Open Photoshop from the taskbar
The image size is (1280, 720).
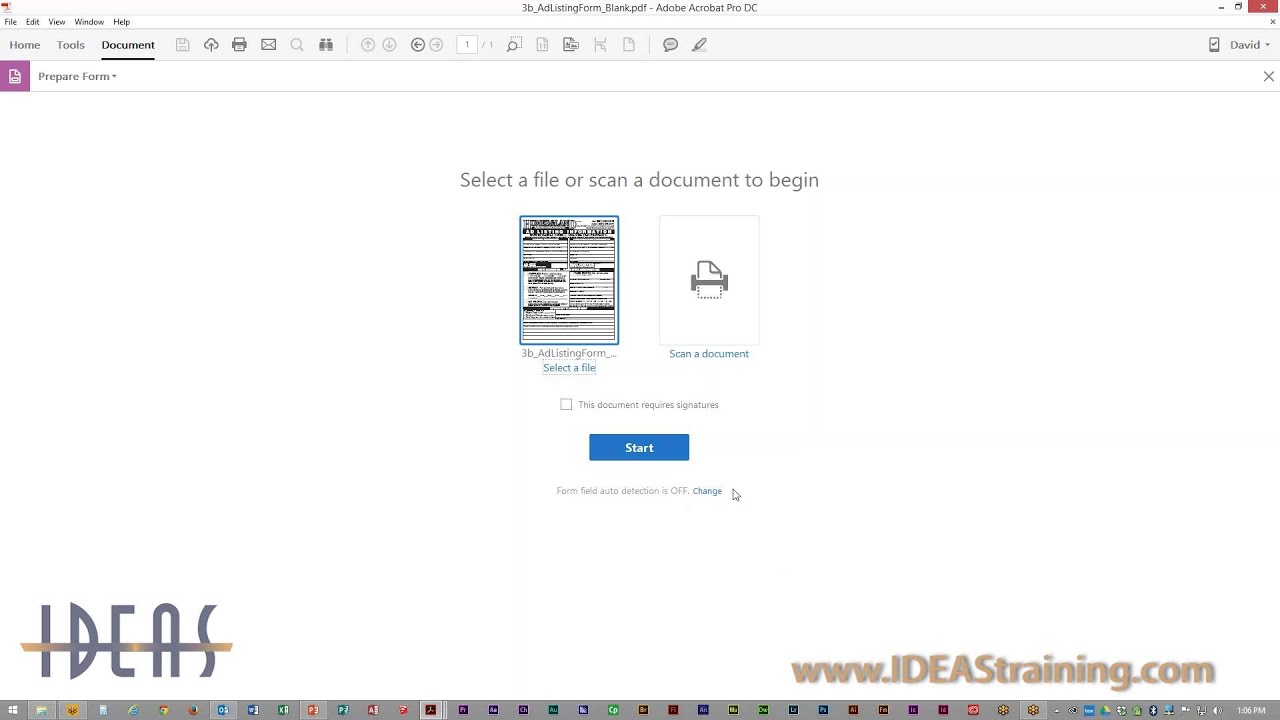pos(823,710)
